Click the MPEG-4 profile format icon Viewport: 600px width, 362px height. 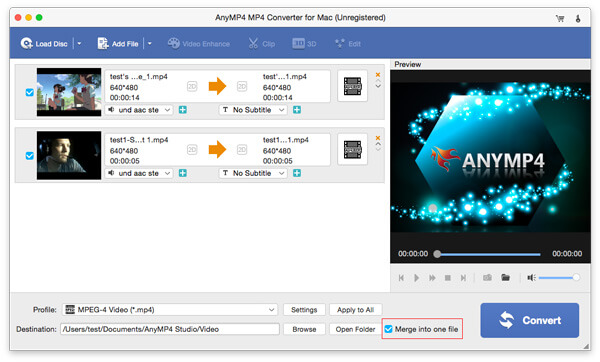70,310
